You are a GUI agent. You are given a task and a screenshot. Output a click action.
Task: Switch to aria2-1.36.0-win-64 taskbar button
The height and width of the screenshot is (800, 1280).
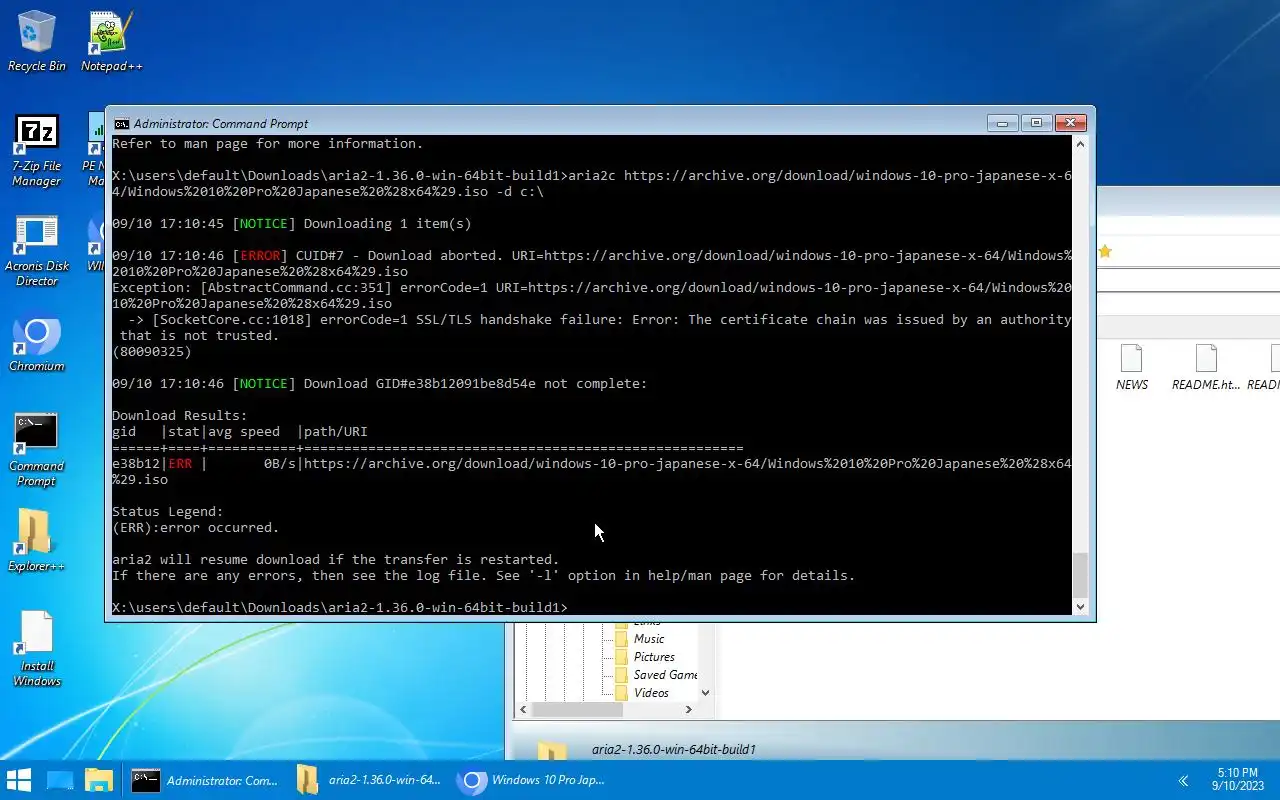pyautogui.click(x=369, y=780)
